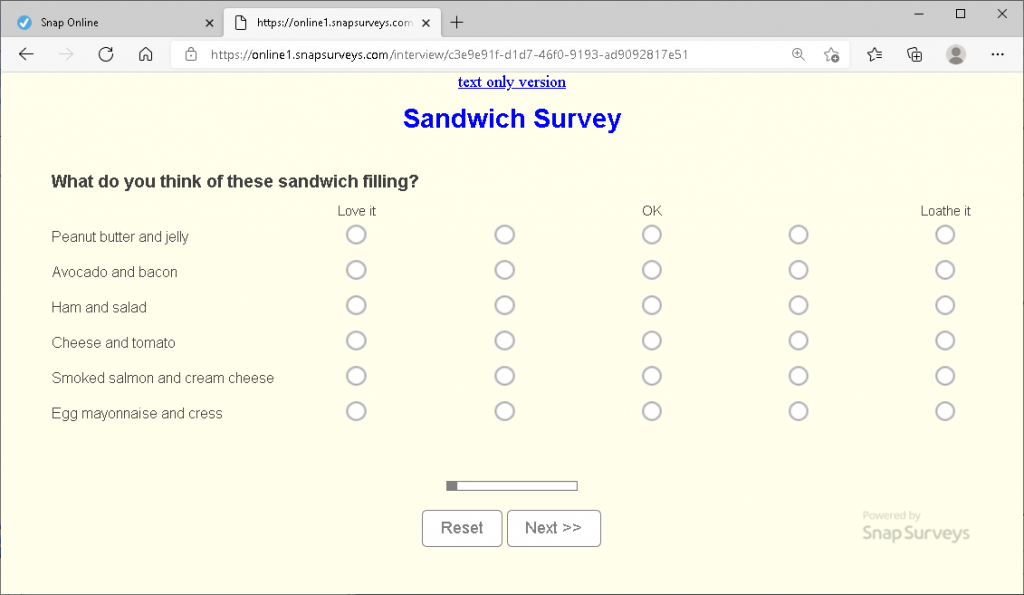
Task: Select Loathe it for Ham and salad
Action: tap(945, 305)
